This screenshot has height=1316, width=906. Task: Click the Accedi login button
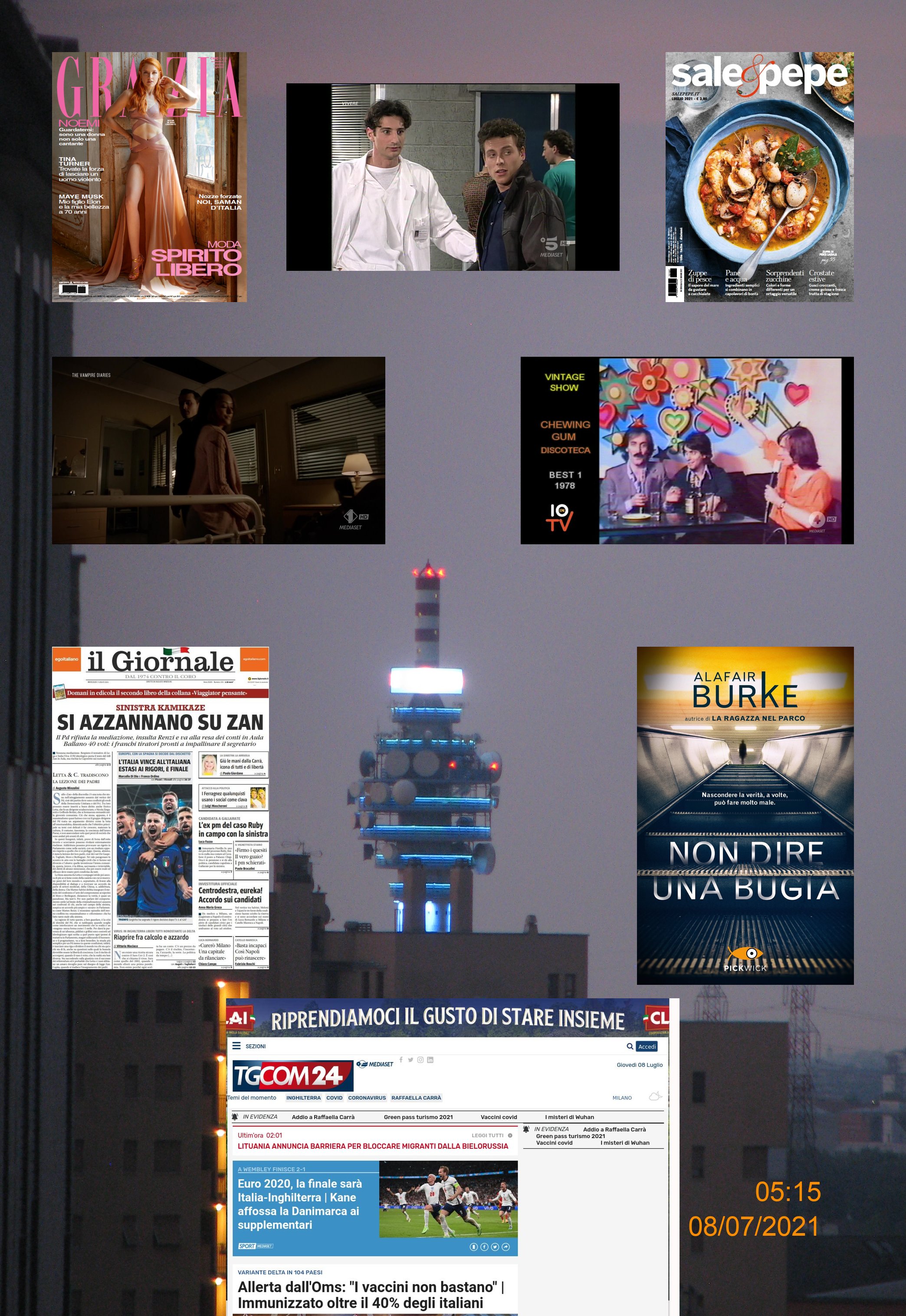pos(647,1046)
